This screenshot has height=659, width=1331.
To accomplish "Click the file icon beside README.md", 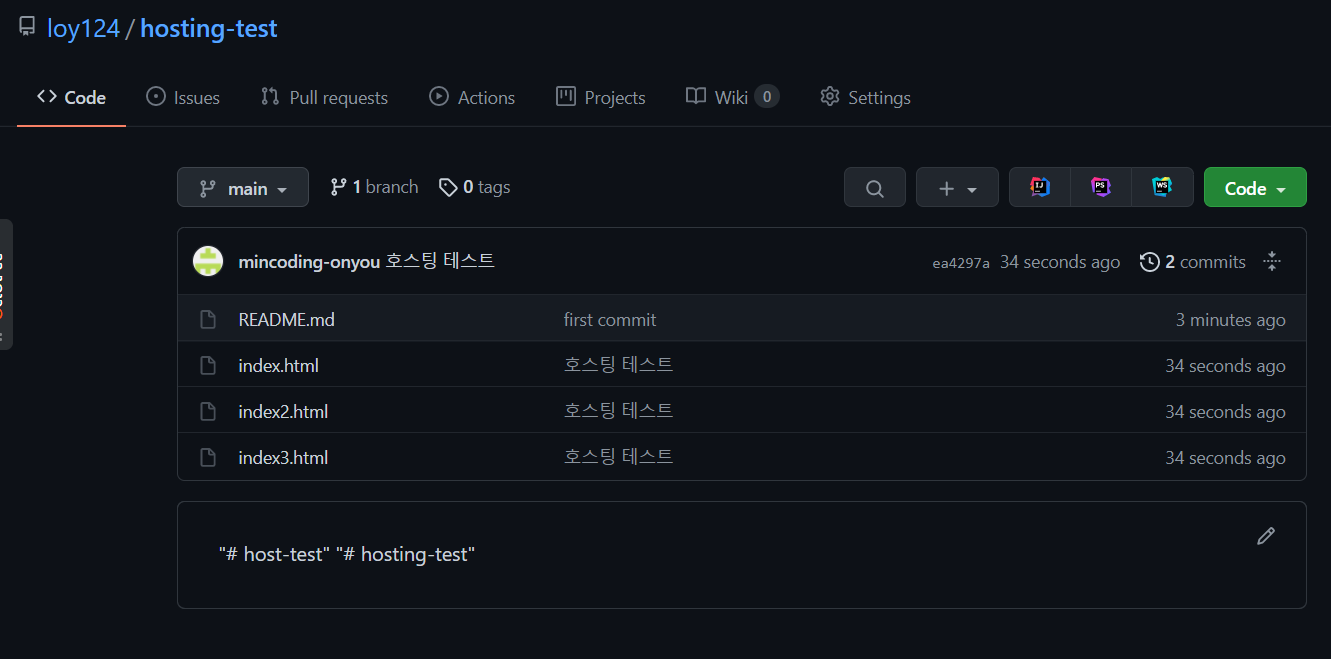I will pos(208,320).
